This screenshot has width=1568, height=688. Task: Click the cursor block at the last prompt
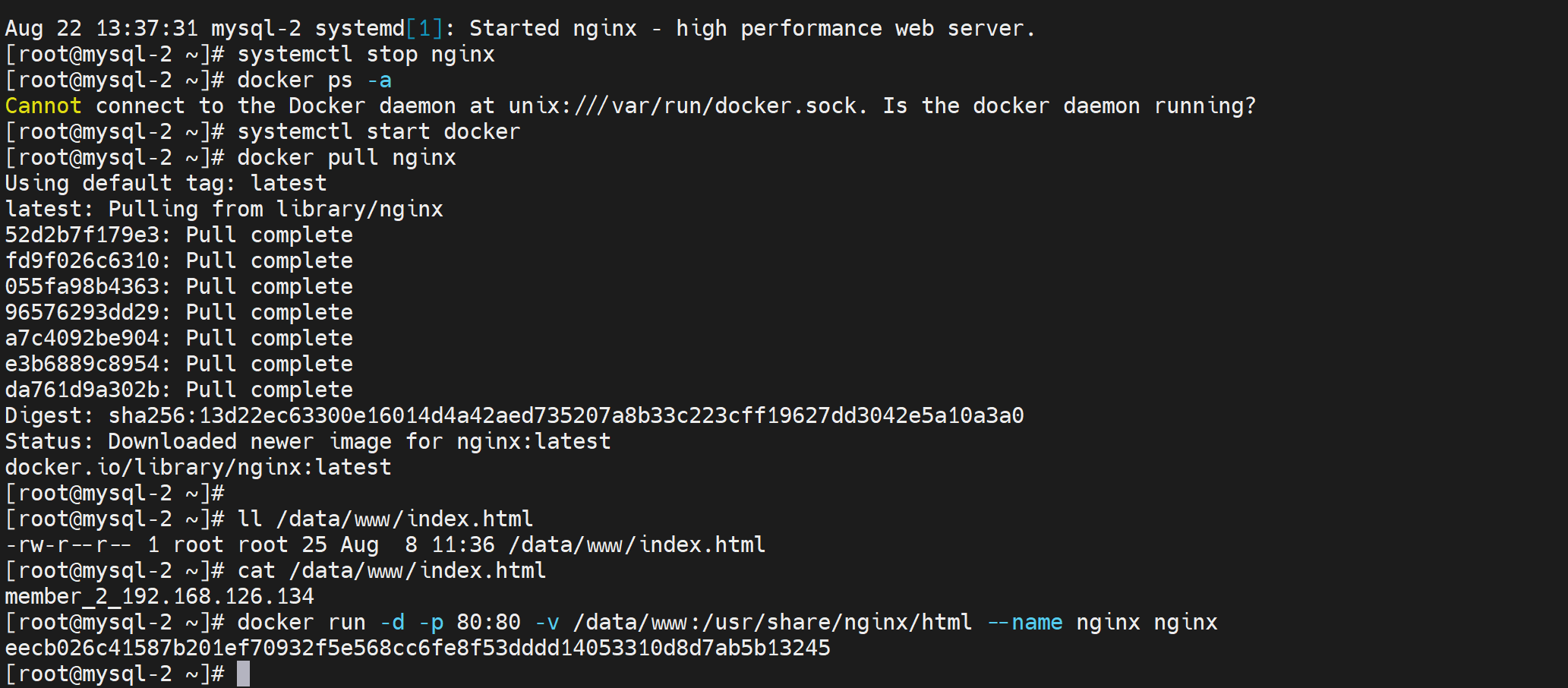pyautogui.click(x=243, y=674)
